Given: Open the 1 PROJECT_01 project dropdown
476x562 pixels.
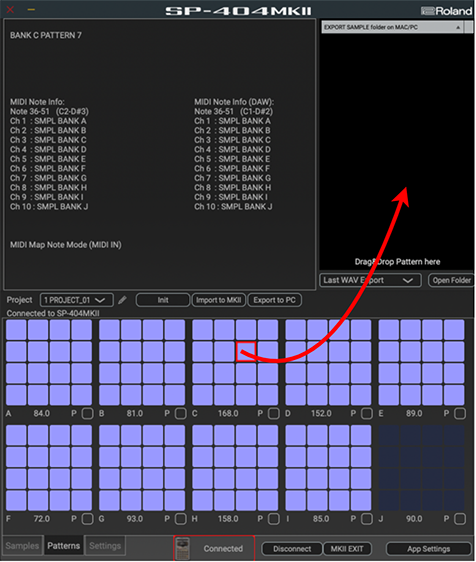Looking at the screenshot, I should pos(77,300).
